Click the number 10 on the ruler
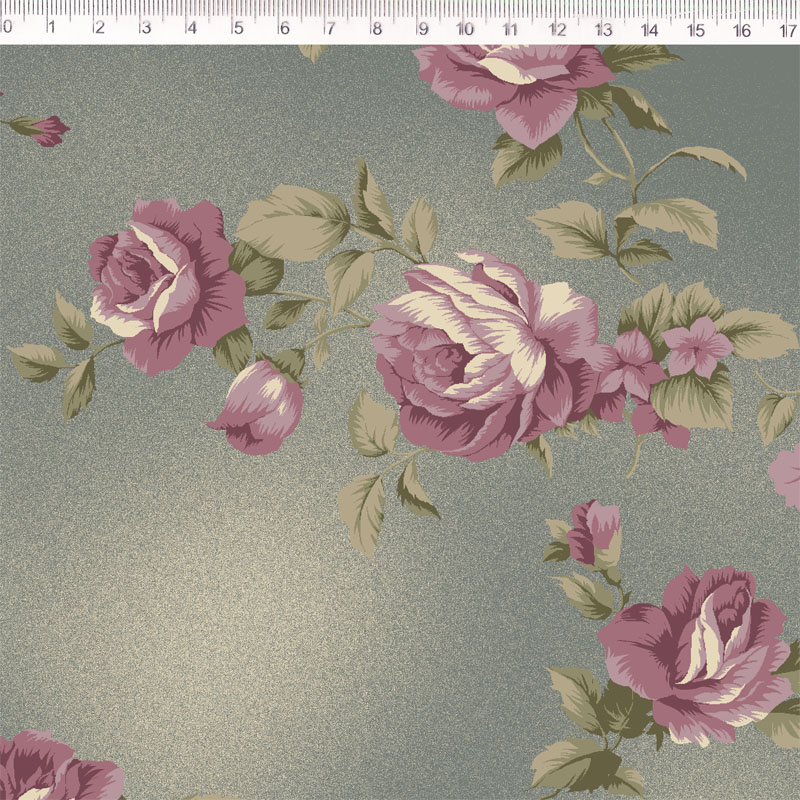 tap(465, 28)
